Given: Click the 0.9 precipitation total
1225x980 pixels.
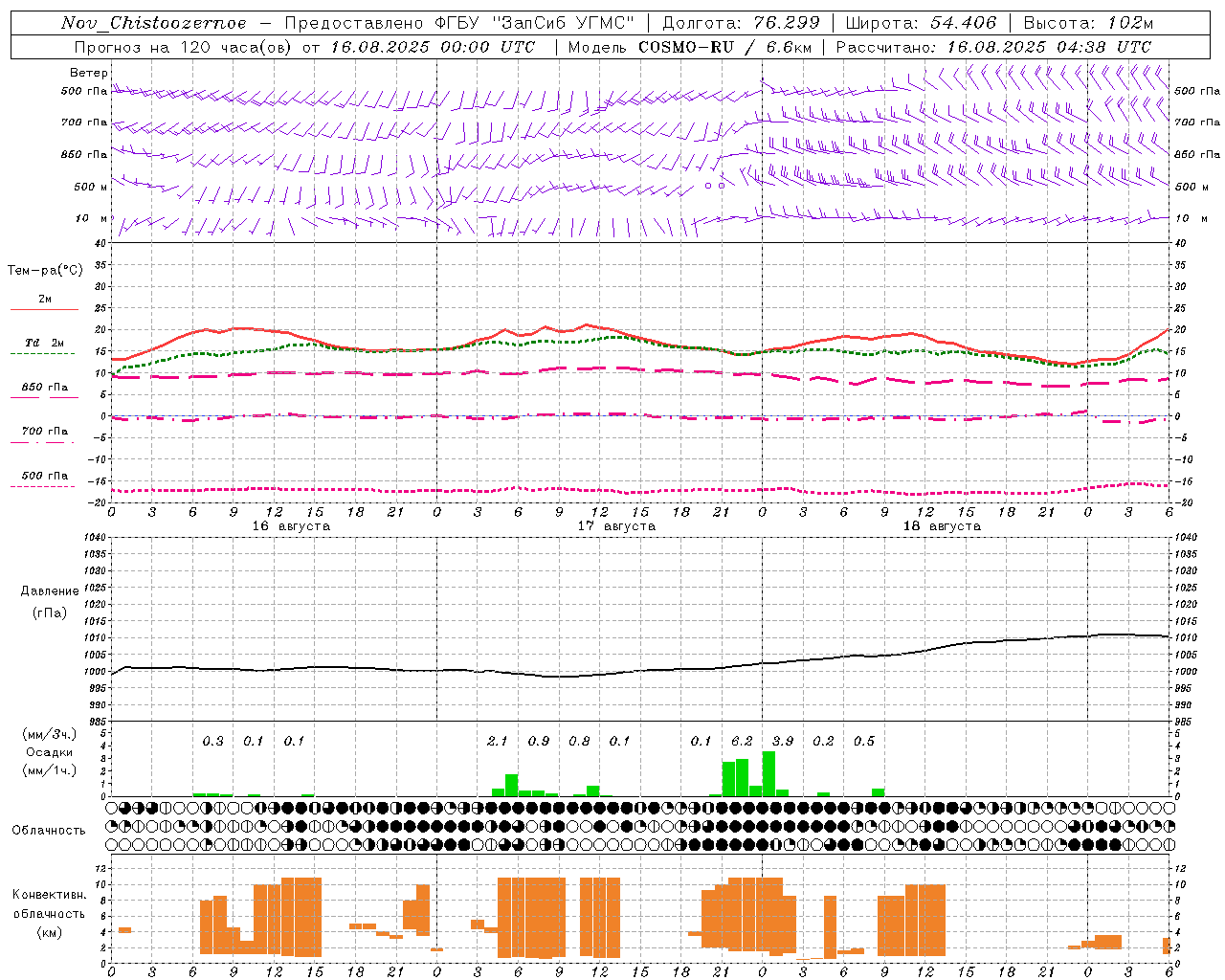Looking at the screenshot, I should (538, 741).
